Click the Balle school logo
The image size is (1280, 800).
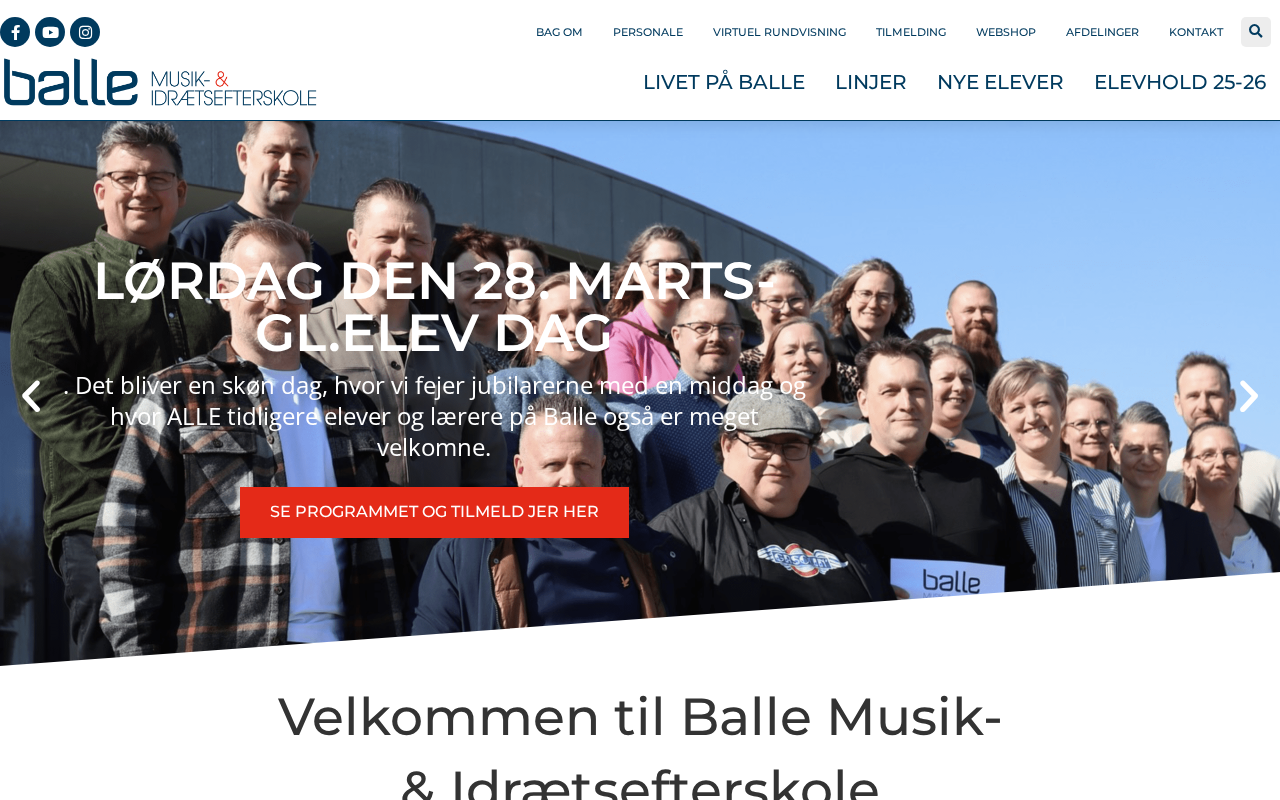pyautogui.click(x=160, y=82)
